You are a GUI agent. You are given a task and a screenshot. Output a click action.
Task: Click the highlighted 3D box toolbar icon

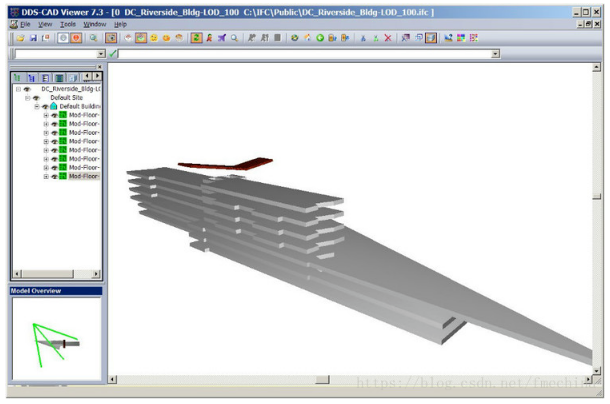[x=431, y=38]
